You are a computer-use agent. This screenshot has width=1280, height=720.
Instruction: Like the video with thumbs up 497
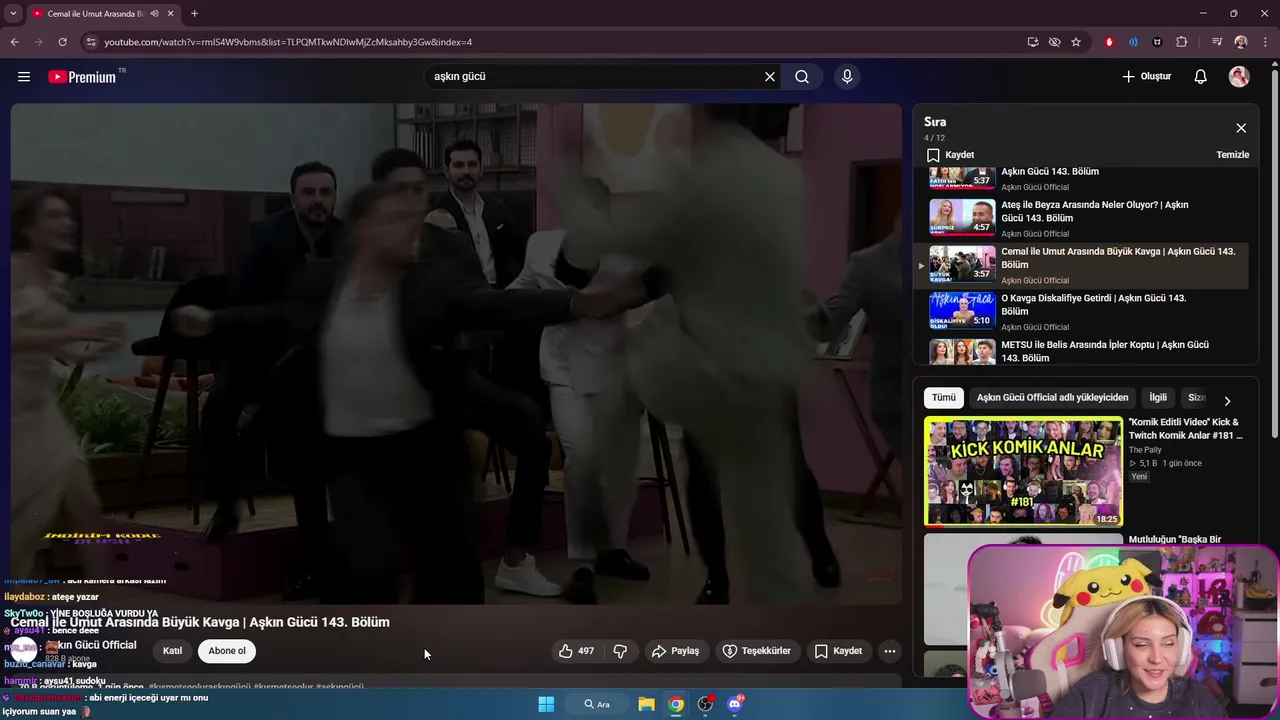point(576,651)
